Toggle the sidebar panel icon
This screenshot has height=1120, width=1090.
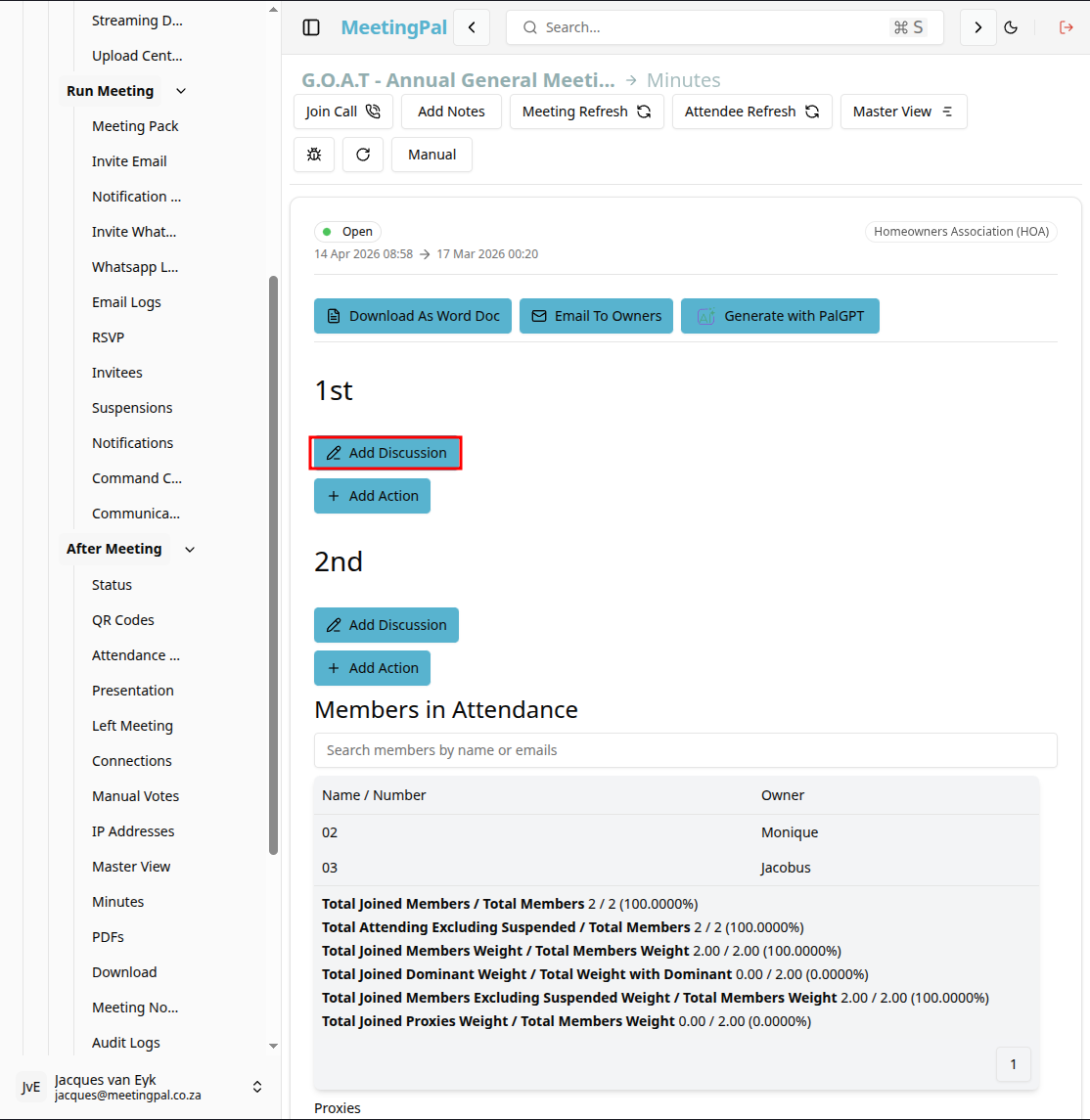click(x=311, y=27)
